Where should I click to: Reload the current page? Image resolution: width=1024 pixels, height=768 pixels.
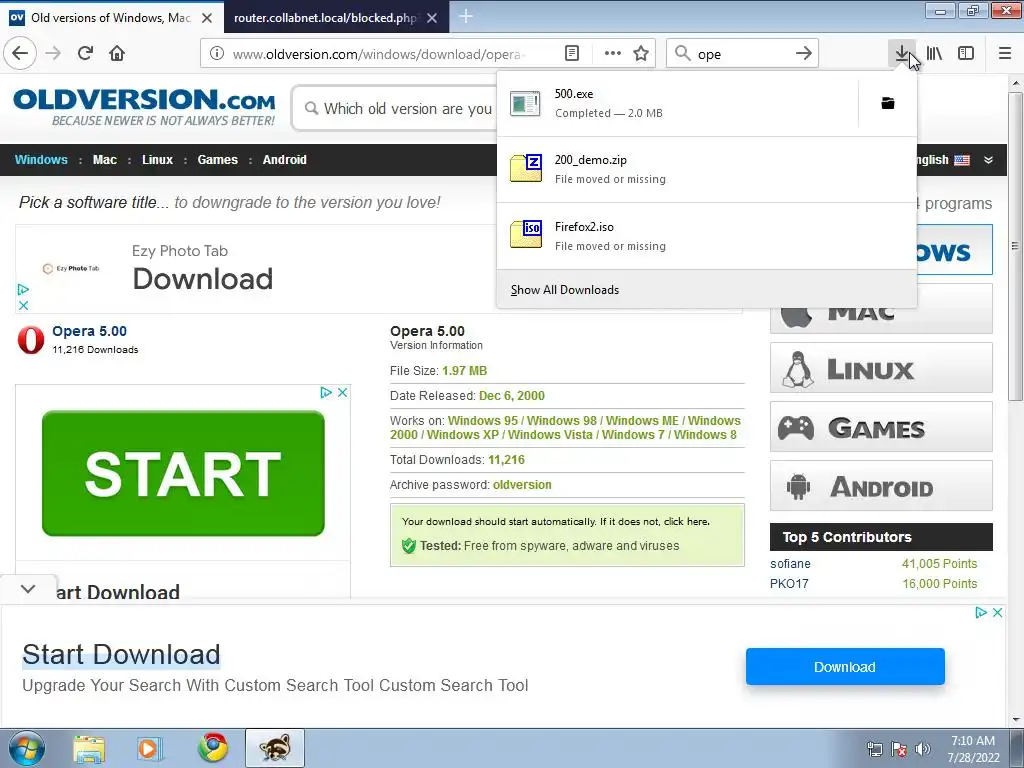(x=86, y=53)
